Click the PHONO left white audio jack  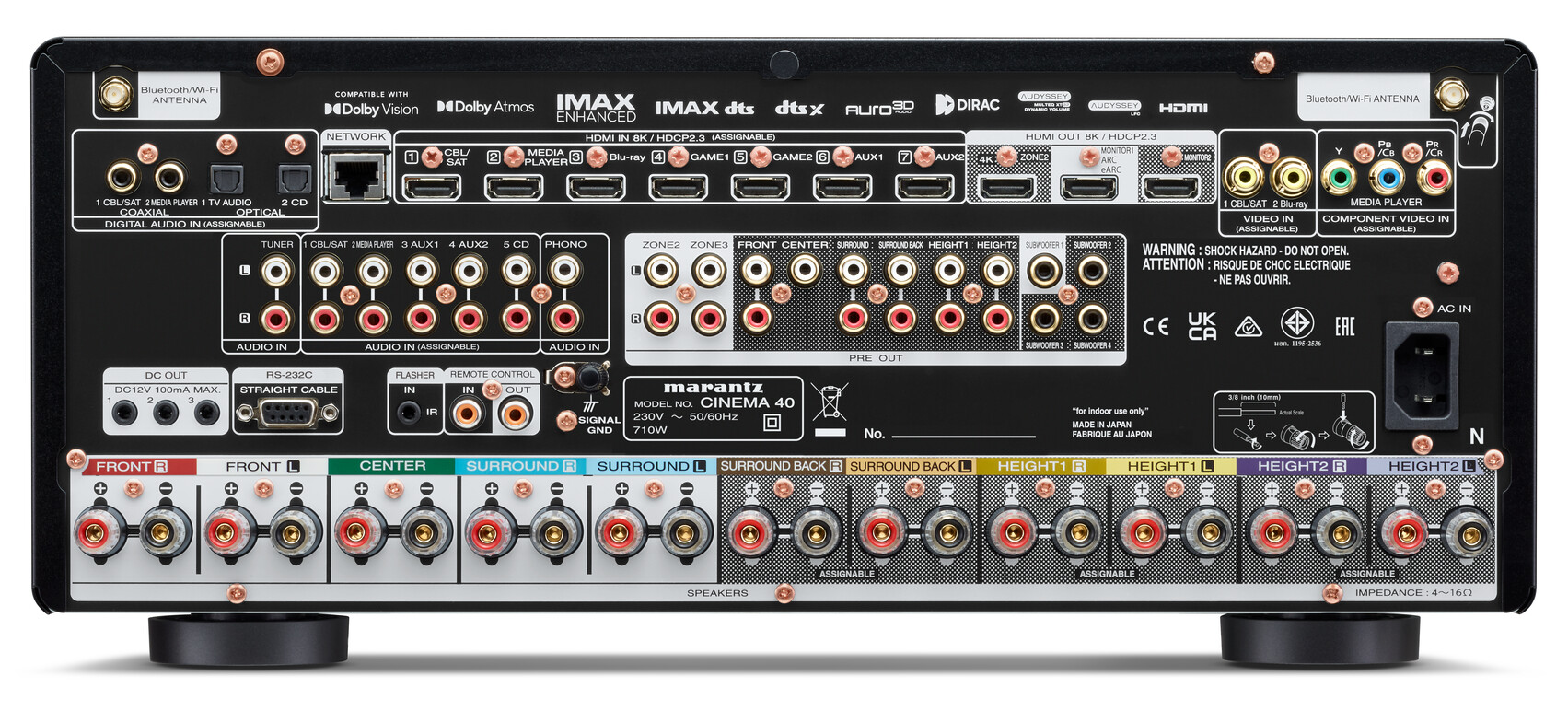(564, 271)
